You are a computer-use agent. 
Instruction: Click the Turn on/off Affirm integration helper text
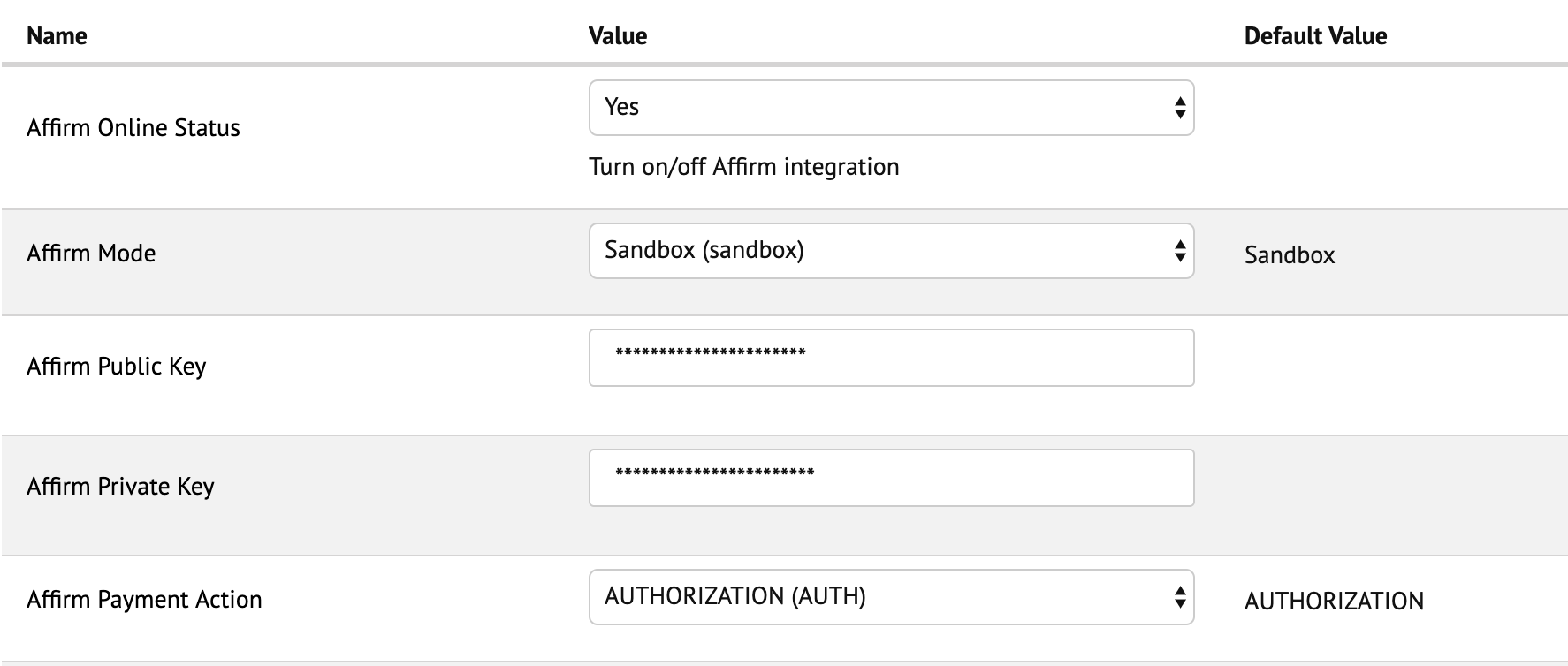(x=743, y=166)
